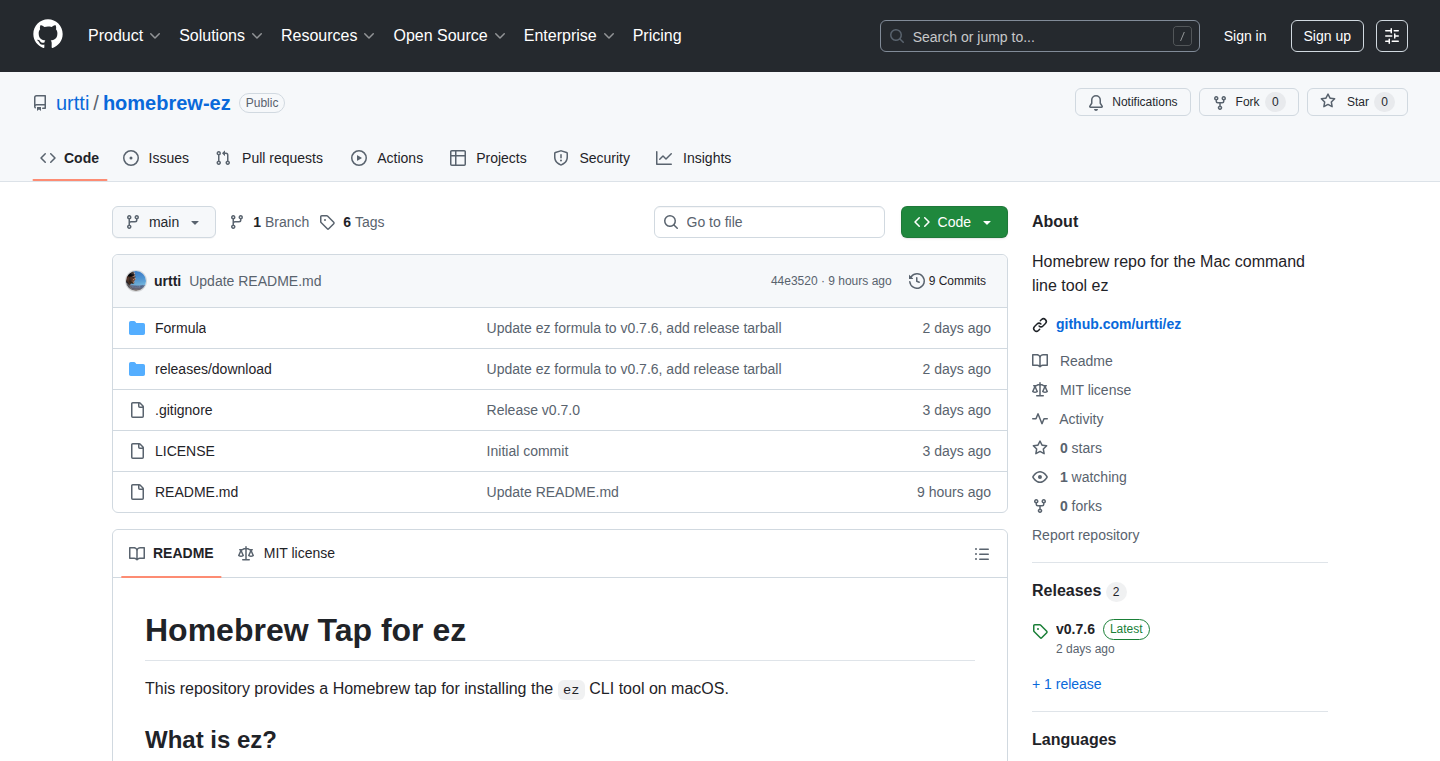Open the .gitignore file name
This screenshot has height=761, width=1440.
(x=184, y=410)
